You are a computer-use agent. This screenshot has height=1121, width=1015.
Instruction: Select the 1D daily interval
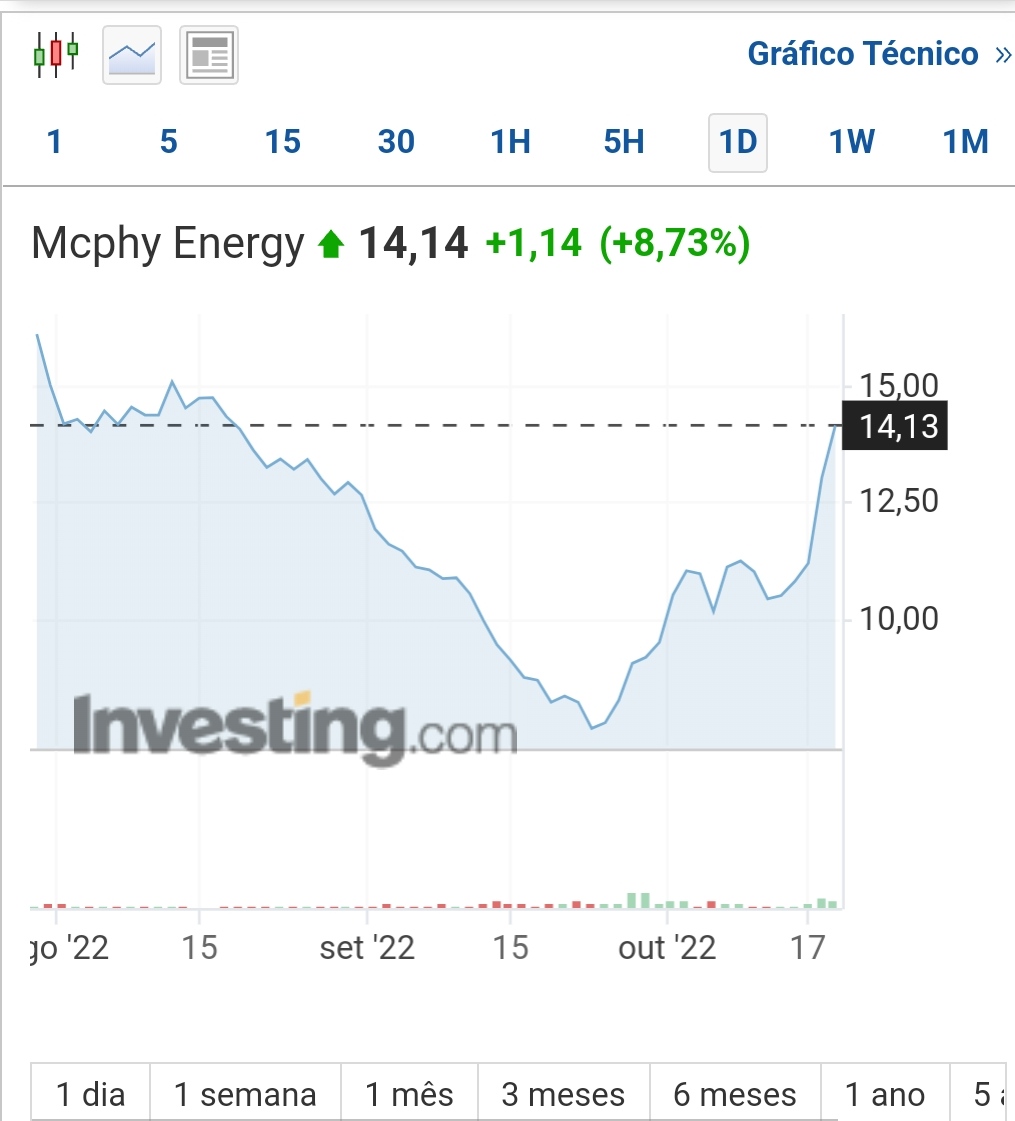738,142
